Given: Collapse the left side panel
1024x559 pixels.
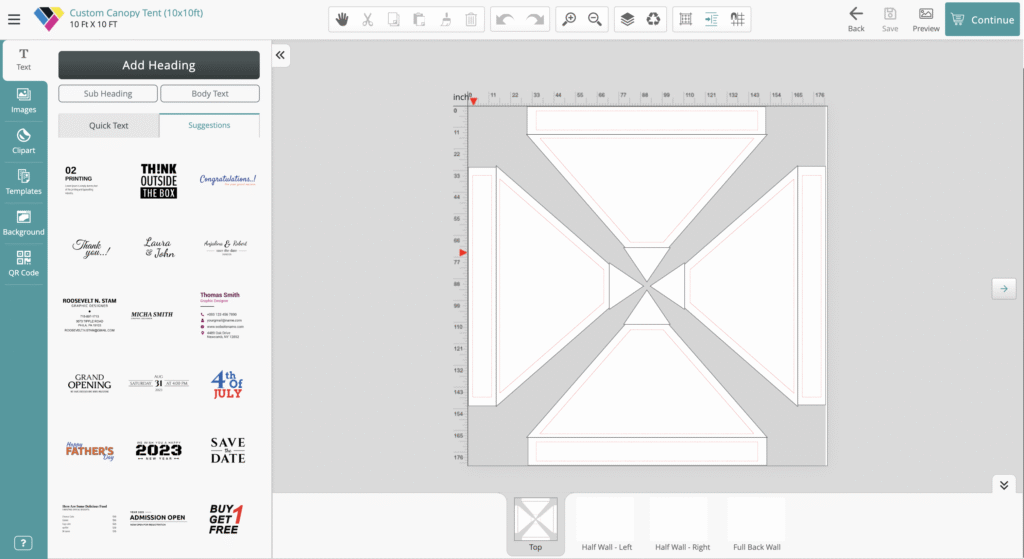Looking at the screenshot, I should [281, 56].
